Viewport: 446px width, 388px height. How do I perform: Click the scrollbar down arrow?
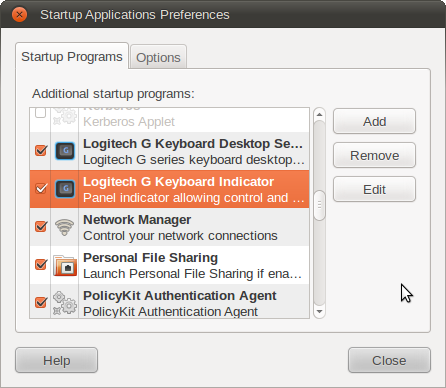click(319, 312)
